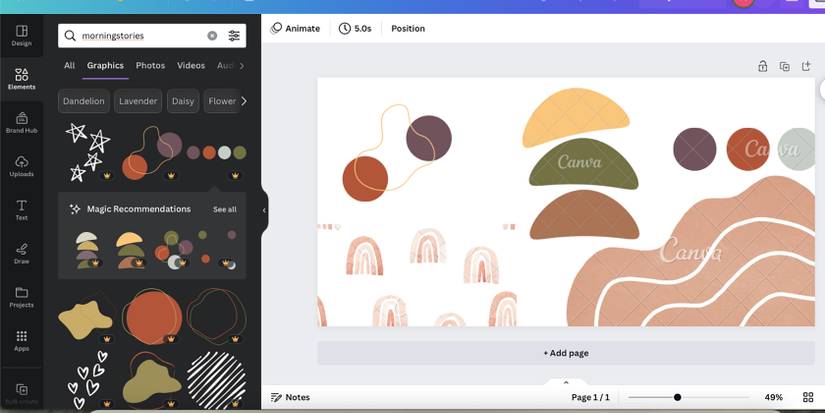Add the scattered dots recommendation

click(217, 250)
